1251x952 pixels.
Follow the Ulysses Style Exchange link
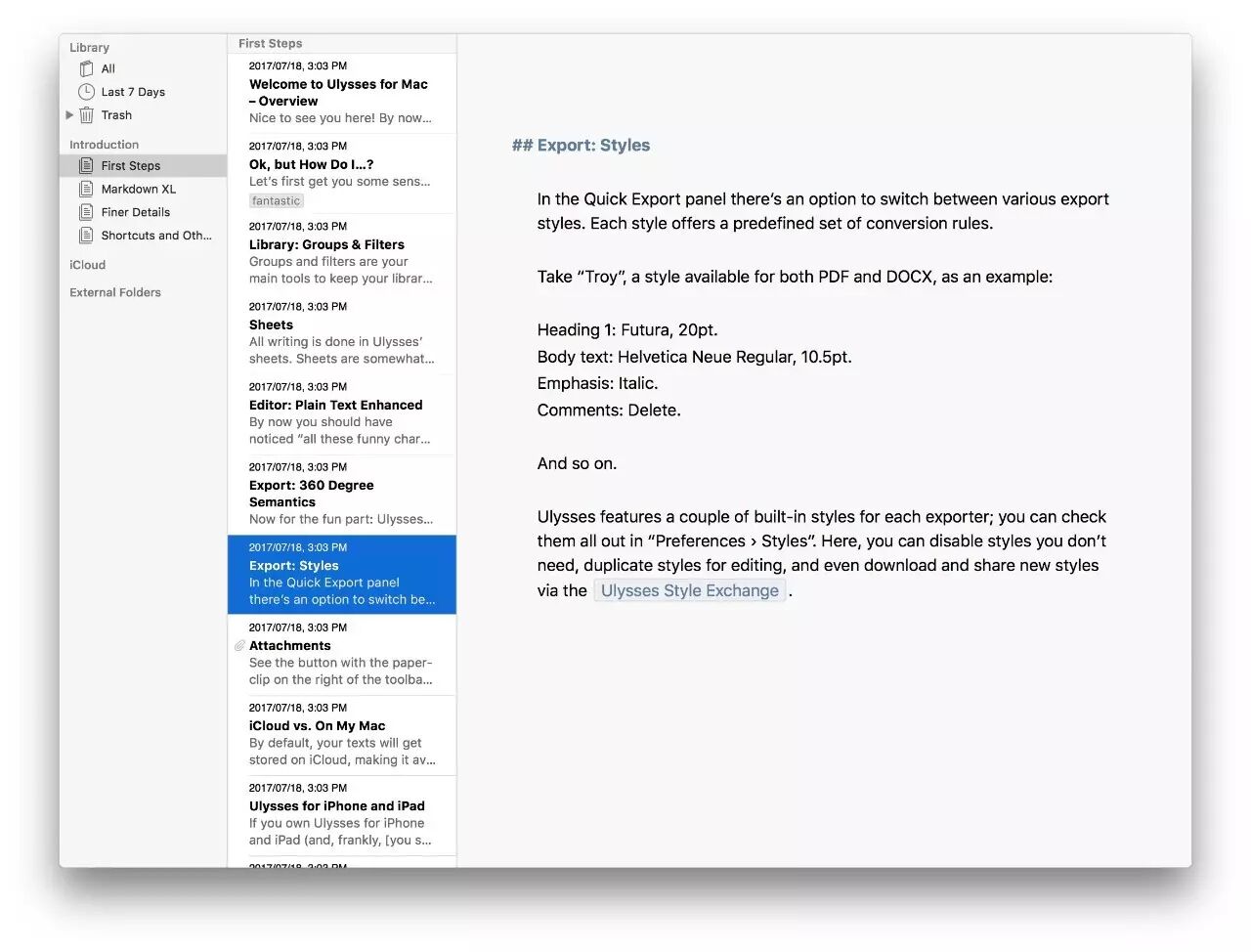689,590
